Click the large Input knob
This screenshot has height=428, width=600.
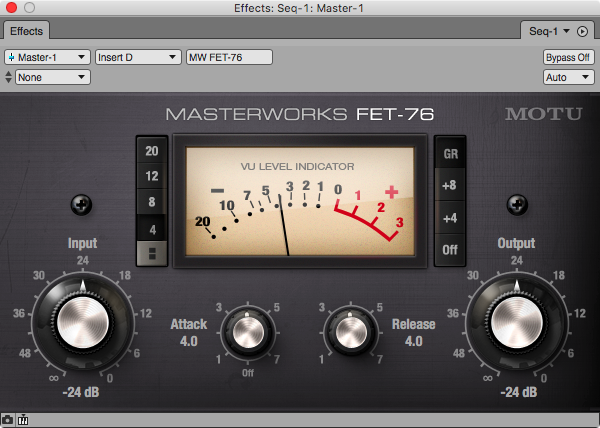pyautogui.click(x=83, y=322)
